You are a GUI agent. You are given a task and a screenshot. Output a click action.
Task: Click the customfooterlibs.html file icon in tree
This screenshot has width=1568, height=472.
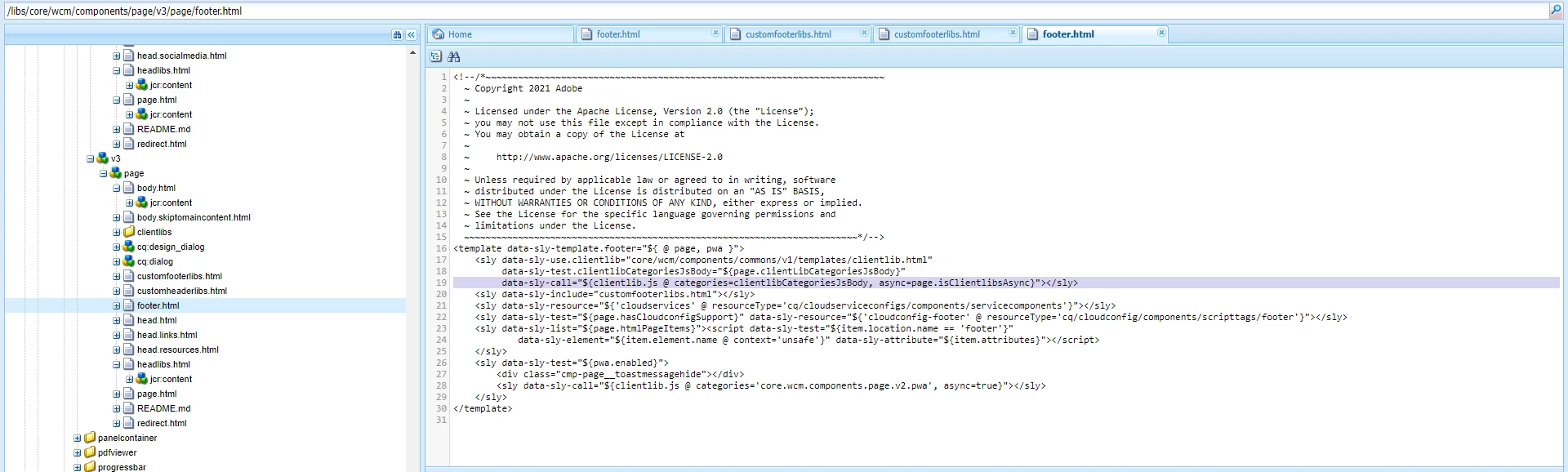point(129,276)
